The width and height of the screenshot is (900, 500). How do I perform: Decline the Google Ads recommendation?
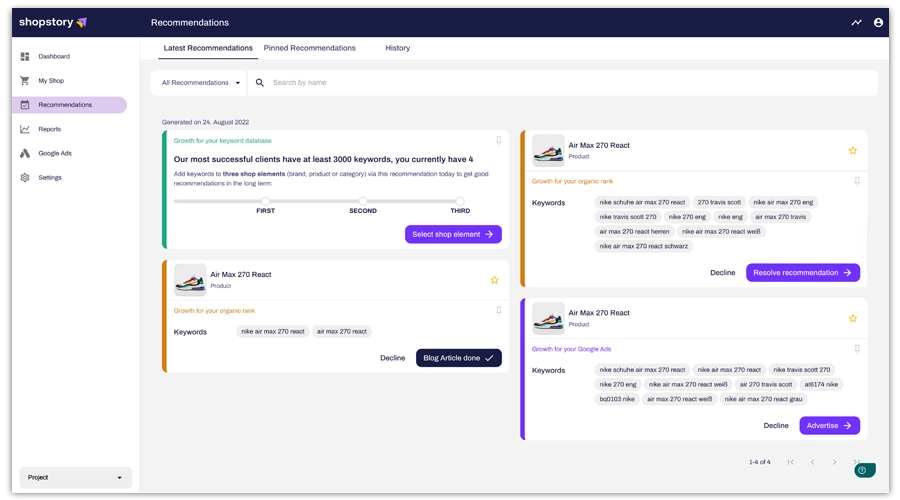pyautogui.click(x=776, y=425)
